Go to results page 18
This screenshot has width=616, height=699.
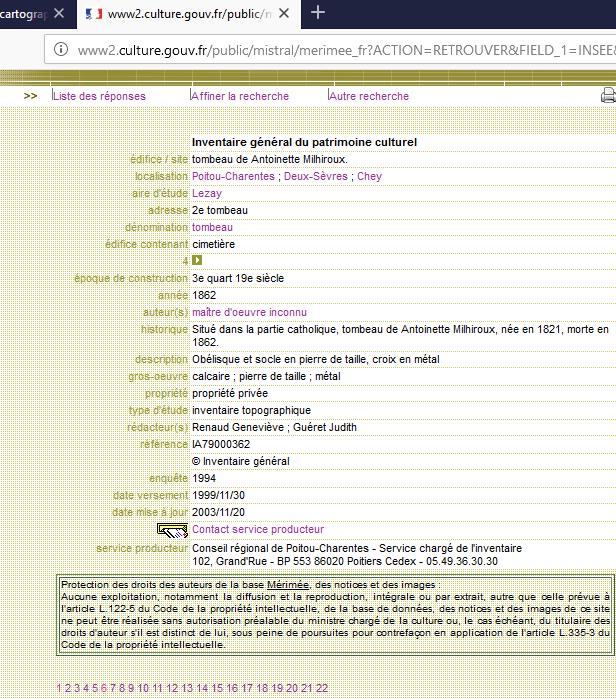pos(263,688)
